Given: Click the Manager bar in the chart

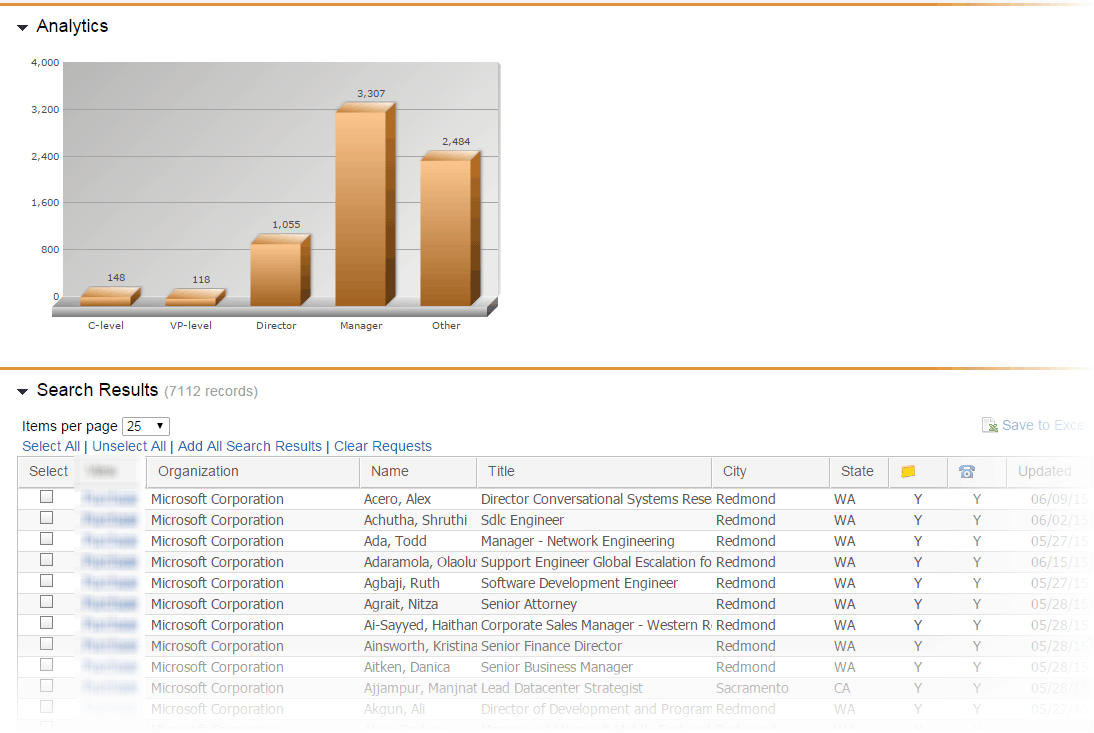Looking at the screenshot, I should [x=365, y=204].
